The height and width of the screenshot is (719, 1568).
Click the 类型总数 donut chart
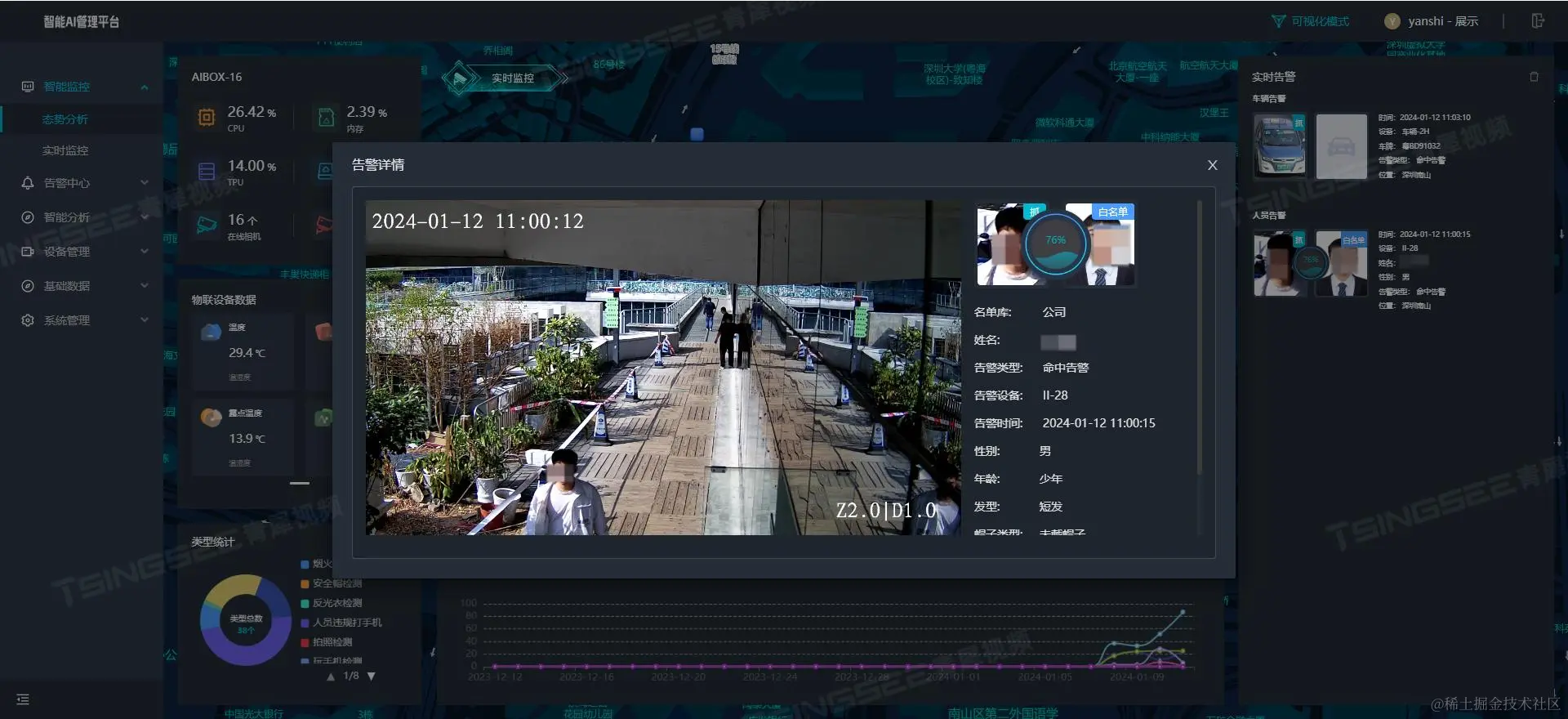[246, 621]
